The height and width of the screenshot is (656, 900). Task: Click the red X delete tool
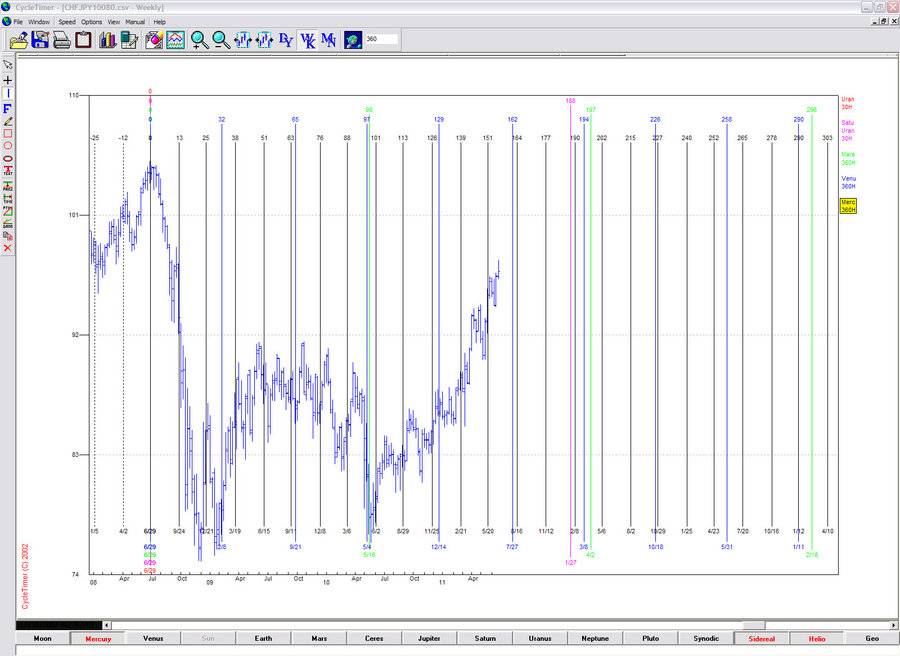coord(8,247)
